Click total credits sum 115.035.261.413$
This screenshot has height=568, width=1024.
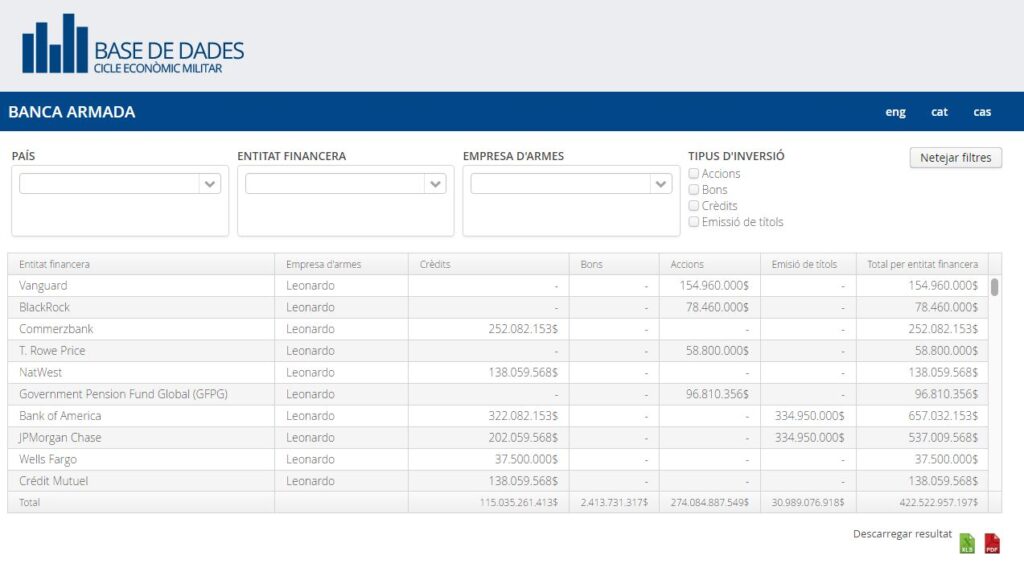coord(519,502)
